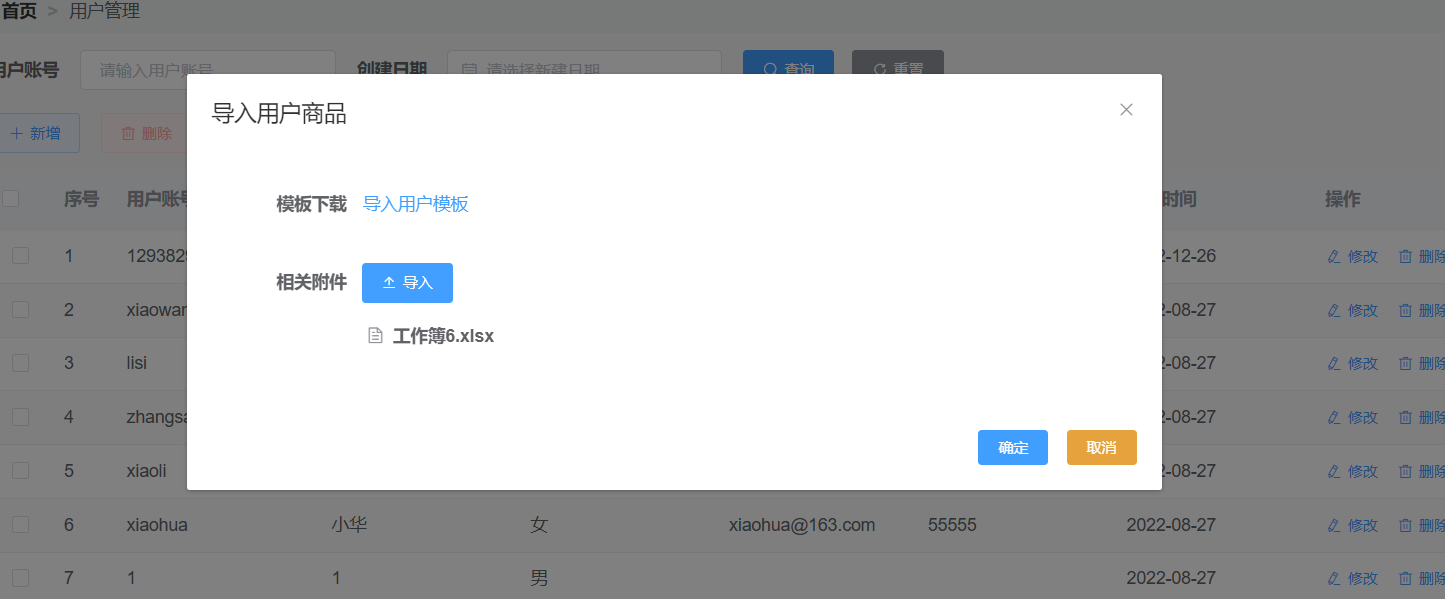
Task: Click the 小华 name cell
Action: click(349, 525)
